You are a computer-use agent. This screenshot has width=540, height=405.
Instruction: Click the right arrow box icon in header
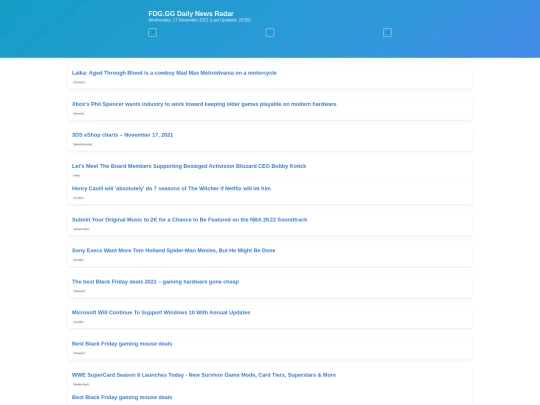[x=387, y=32]
